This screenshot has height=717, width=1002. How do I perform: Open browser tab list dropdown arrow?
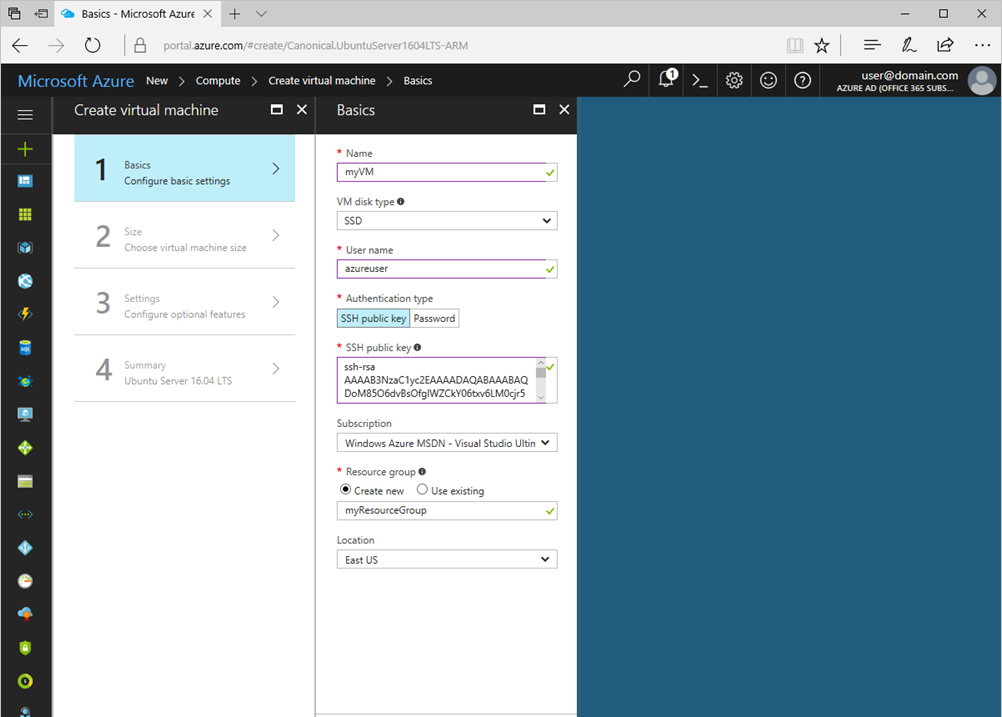click(261, 13)
